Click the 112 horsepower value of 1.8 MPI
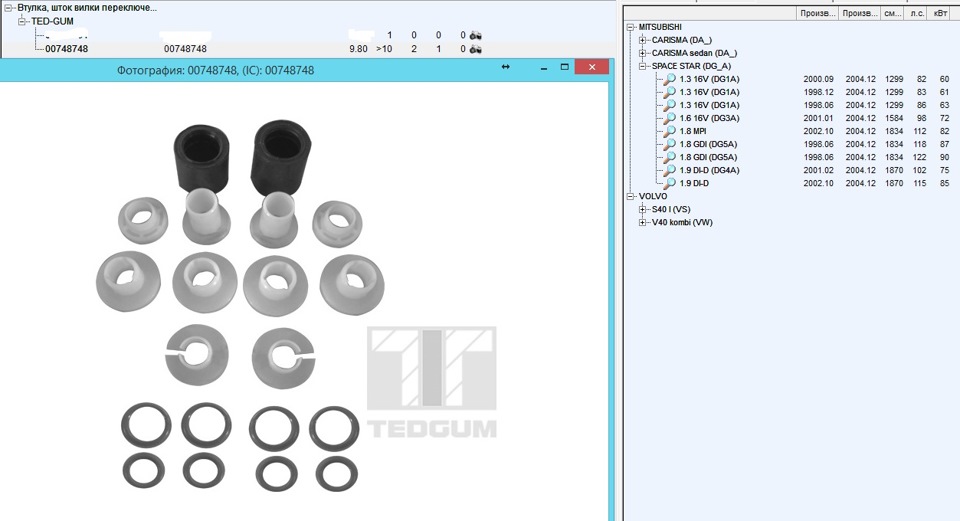960x521 pixels. pyautogui.click(x=920, y=131)
